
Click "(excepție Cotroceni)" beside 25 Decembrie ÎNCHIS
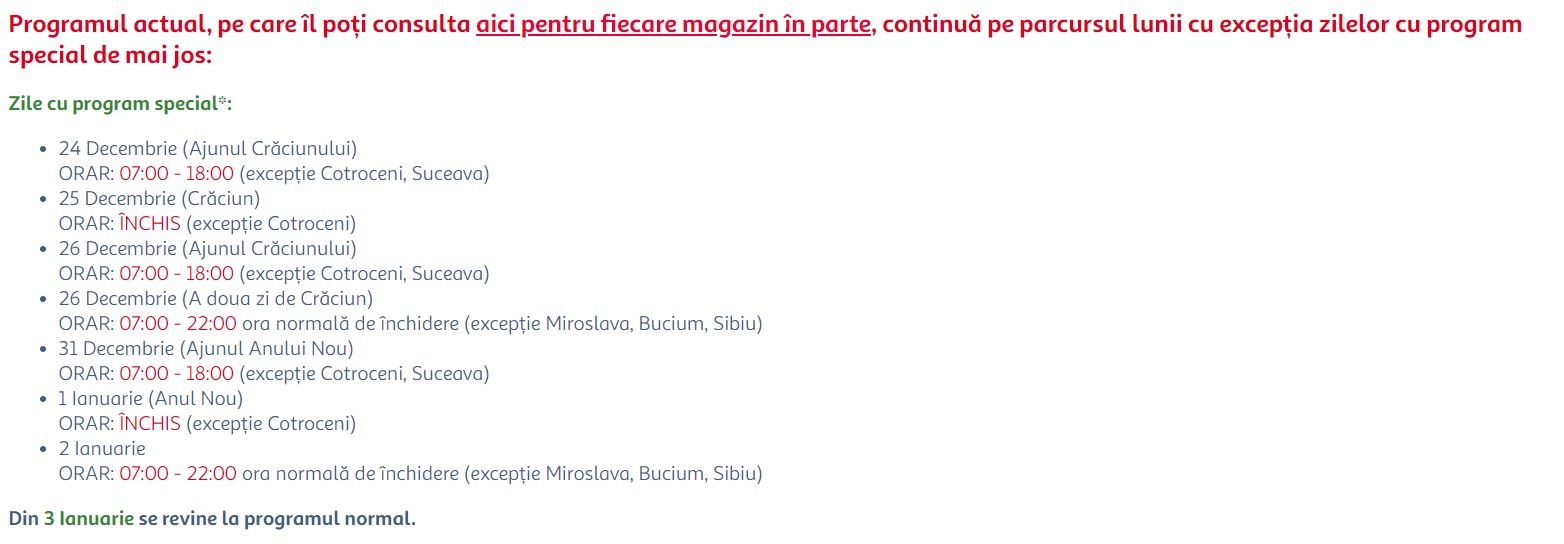tap(270, 224)
